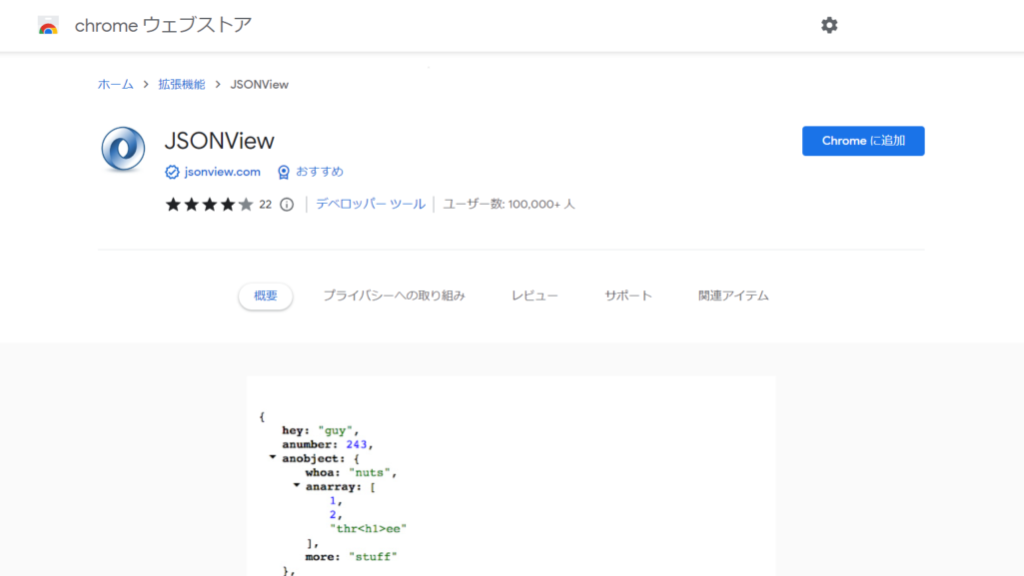Screen dimensions: 1024x576
Task: Open the JSON code screenshot preview
Action: click(511, 480)
